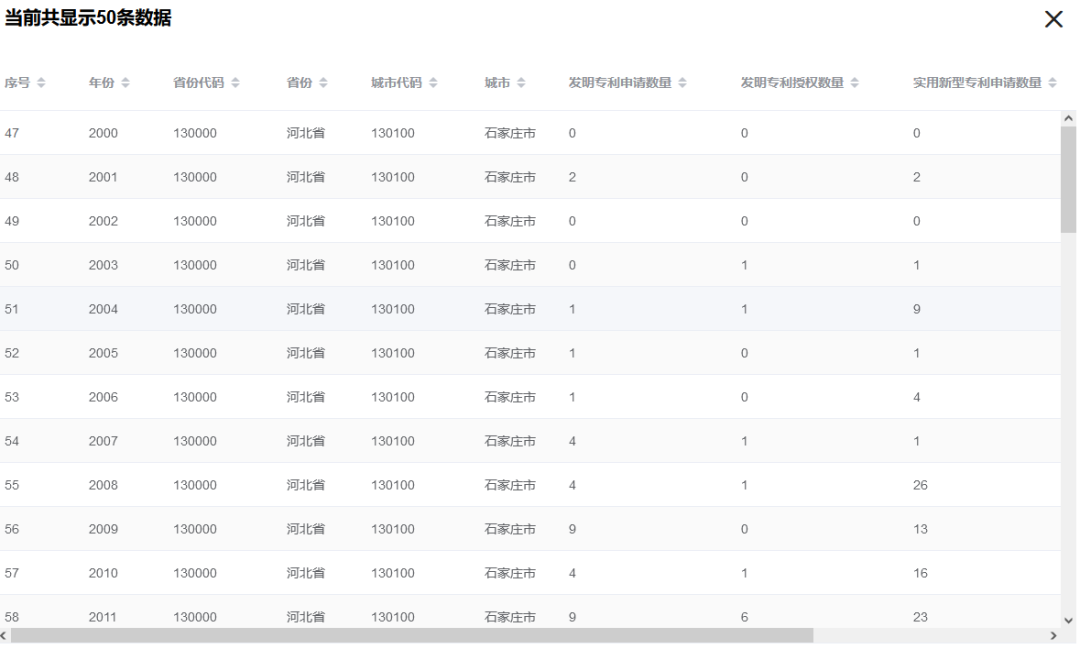Select row number 56 cell

click(12, 530)
